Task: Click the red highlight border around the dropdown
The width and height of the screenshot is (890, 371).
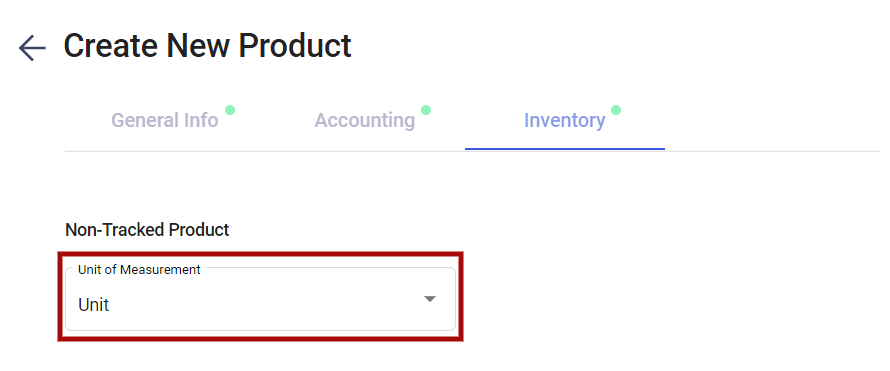Action: coord(261,254)
